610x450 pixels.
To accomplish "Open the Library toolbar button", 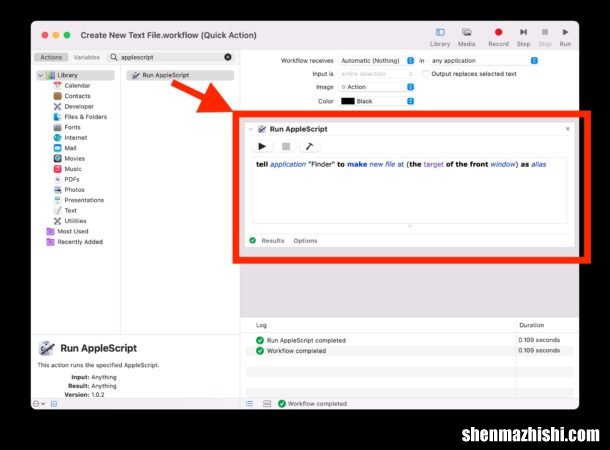I will pyautogui.click(x=440, y=37).
